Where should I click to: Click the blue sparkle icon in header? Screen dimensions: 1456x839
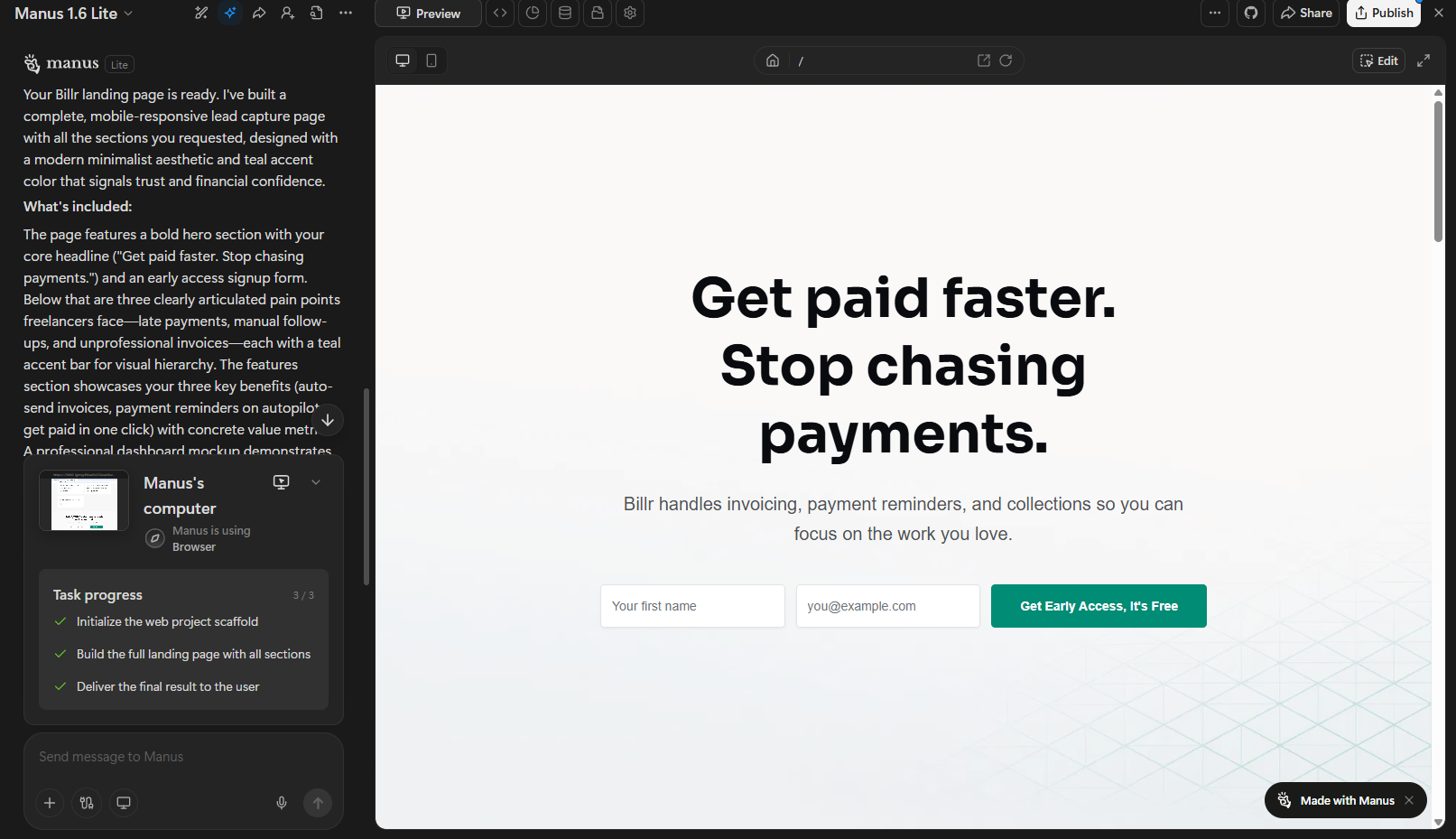(230, 13)
